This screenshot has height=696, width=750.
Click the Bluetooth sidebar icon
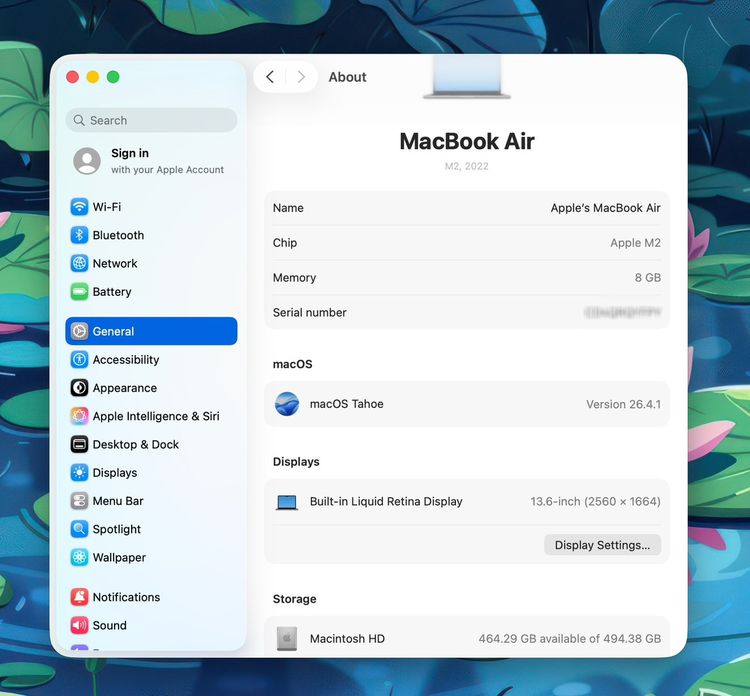[x=79, y=235]
